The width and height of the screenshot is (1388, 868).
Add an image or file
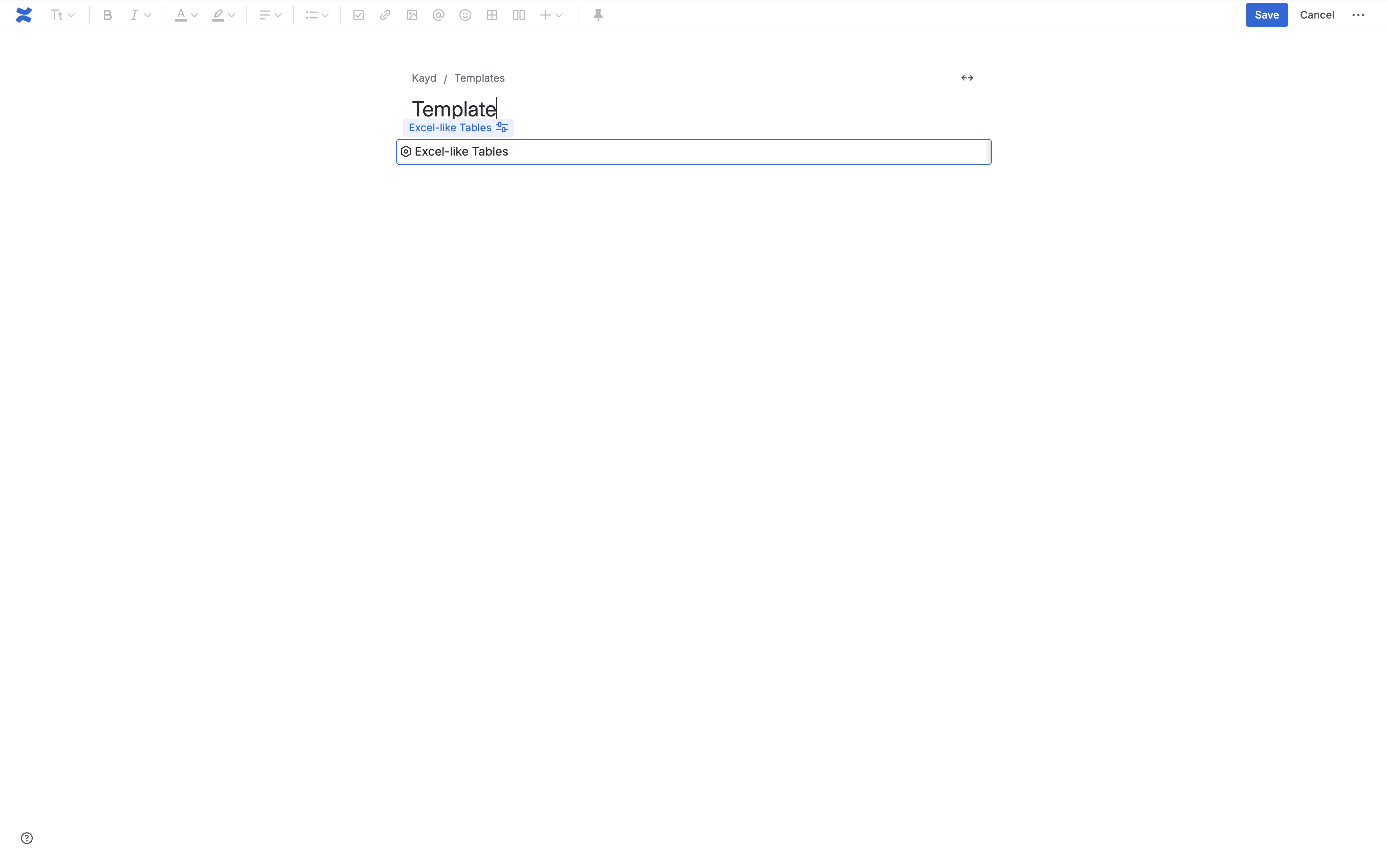[411, 15]
